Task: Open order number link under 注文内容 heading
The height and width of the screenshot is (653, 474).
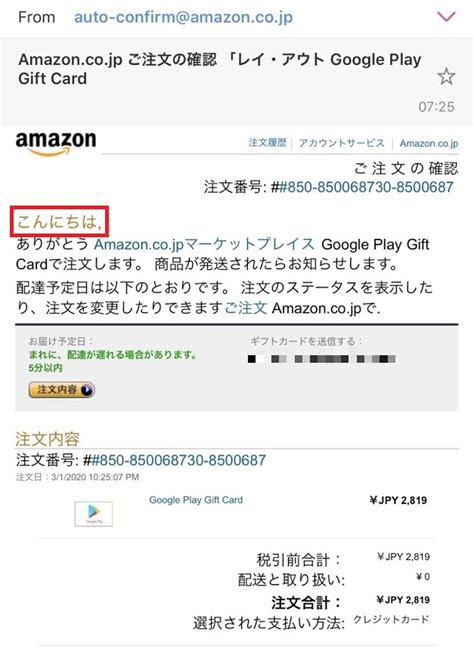Action: (178, 460)
